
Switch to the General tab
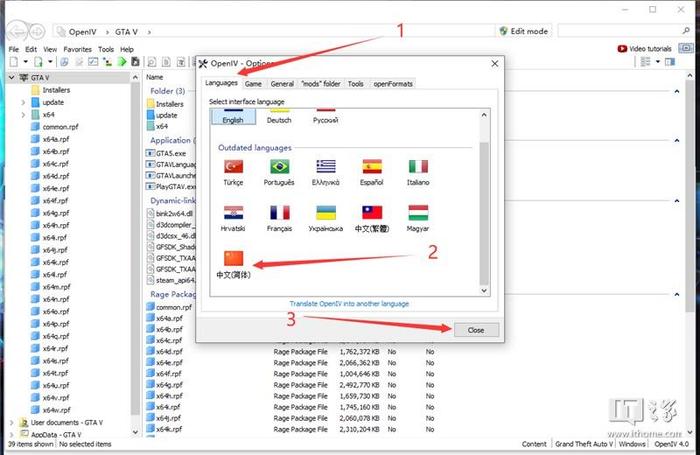282,83
